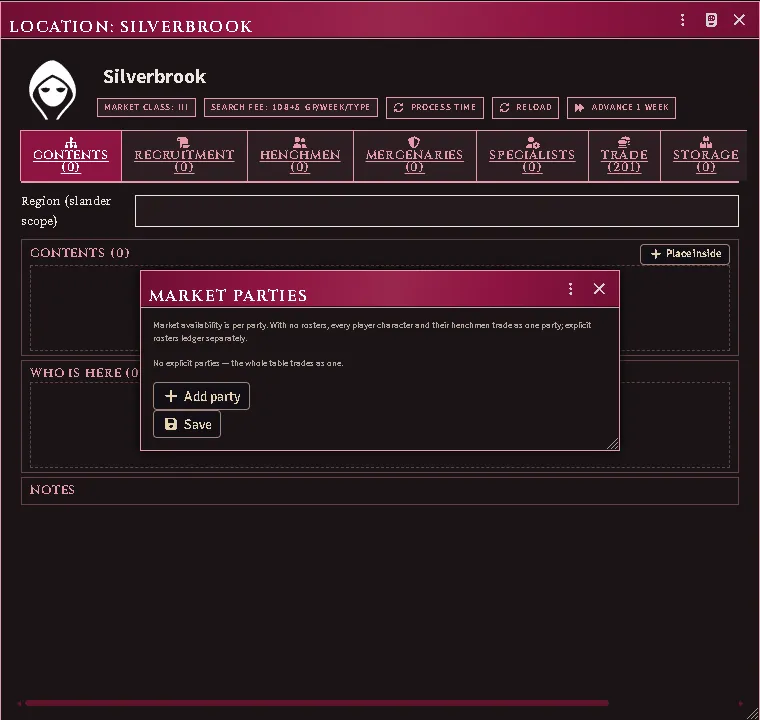Click the Market Parties title text
This screenshot has height=720, width=760.
click(228, 295)
